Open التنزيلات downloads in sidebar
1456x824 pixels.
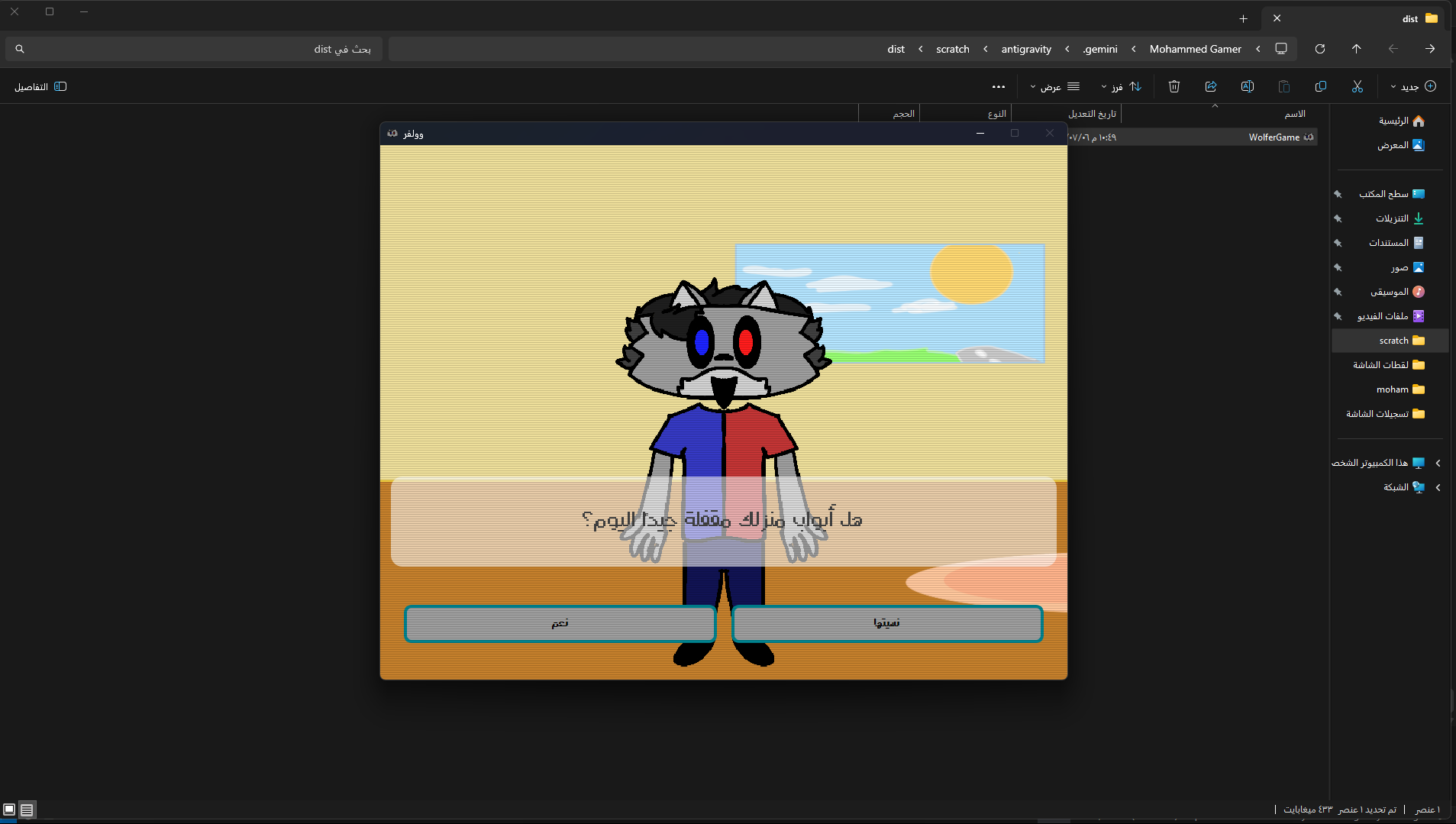(x=1400, y=218)
